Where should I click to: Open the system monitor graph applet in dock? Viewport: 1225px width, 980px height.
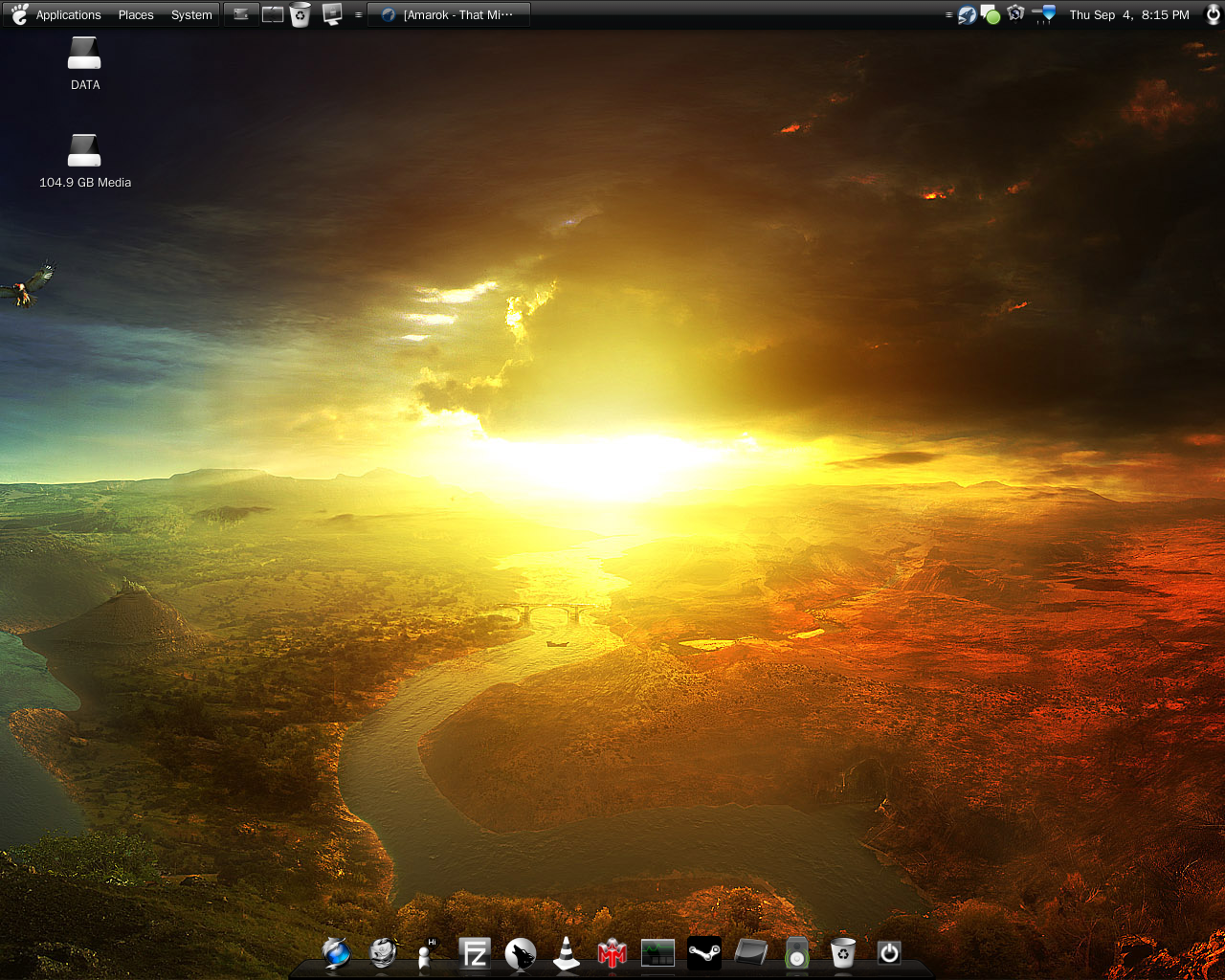pyautogui.click(x=657, y=952)
